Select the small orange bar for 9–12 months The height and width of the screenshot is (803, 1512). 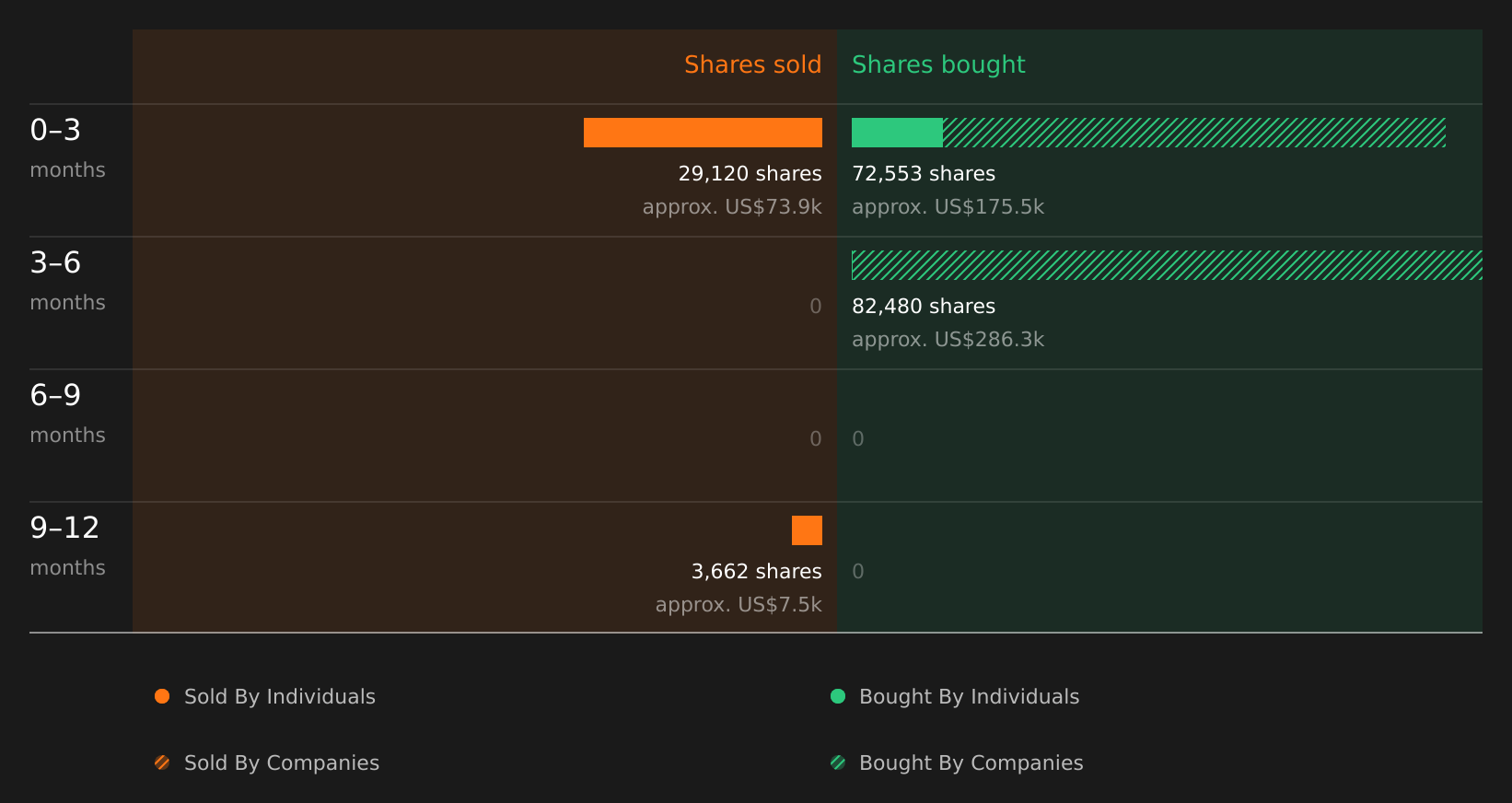click(x=807, y=530)
